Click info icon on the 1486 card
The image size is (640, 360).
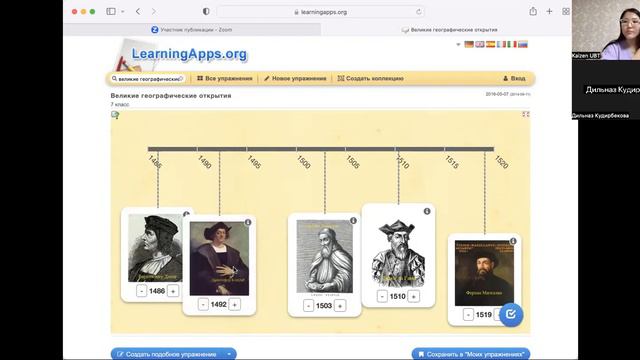pyautogui.click(x=187, y=214)
